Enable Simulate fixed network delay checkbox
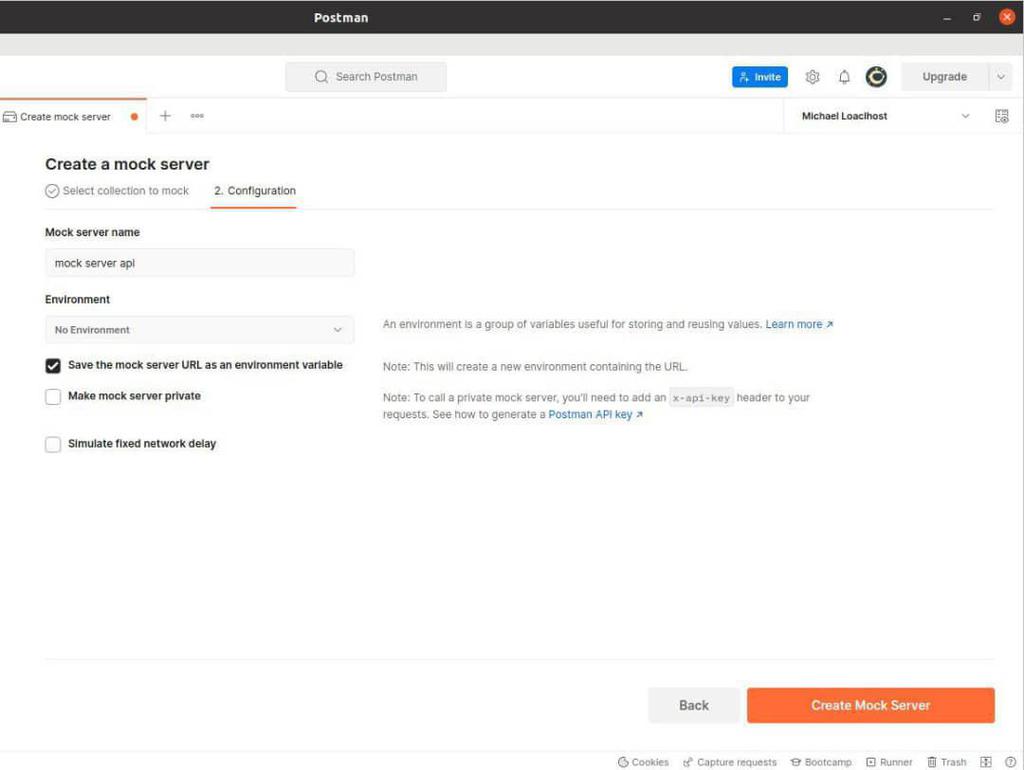This screenshot has width=1024, height=770. [53, 444]
